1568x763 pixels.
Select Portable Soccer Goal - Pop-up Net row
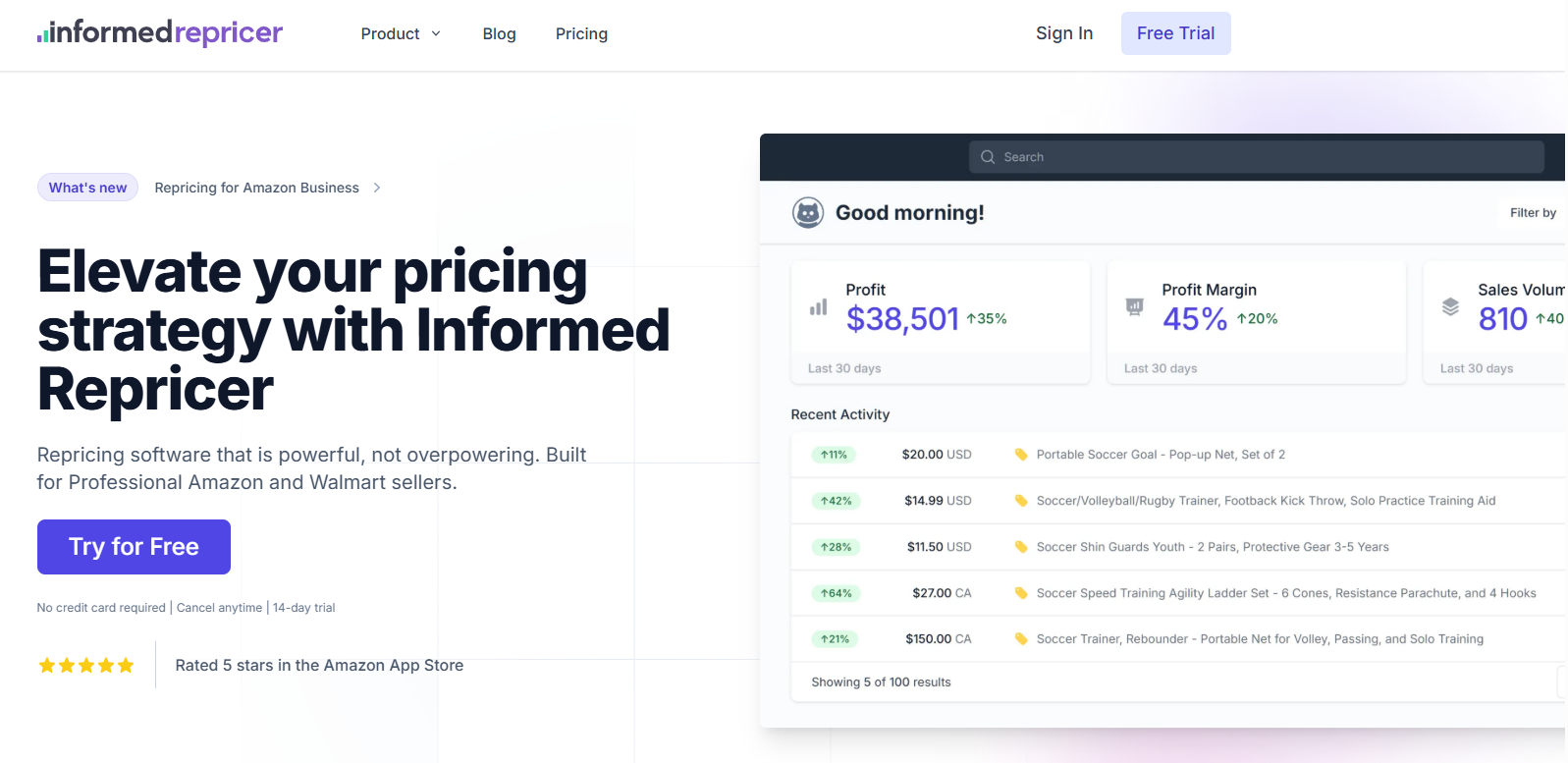(1178, 455)
